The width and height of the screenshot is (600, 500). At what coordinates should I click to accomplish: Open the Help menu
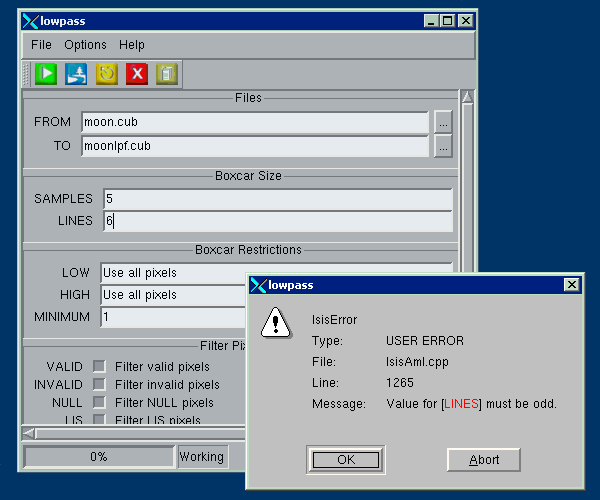coord(132,45)
